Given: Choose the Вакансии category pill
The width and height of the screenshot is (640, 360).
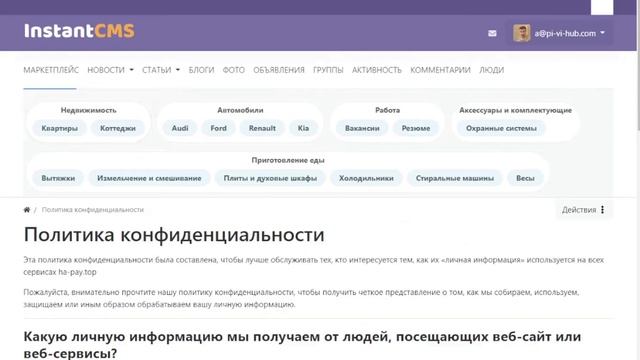Looking at the screenshot, I should tap(362, 128).
